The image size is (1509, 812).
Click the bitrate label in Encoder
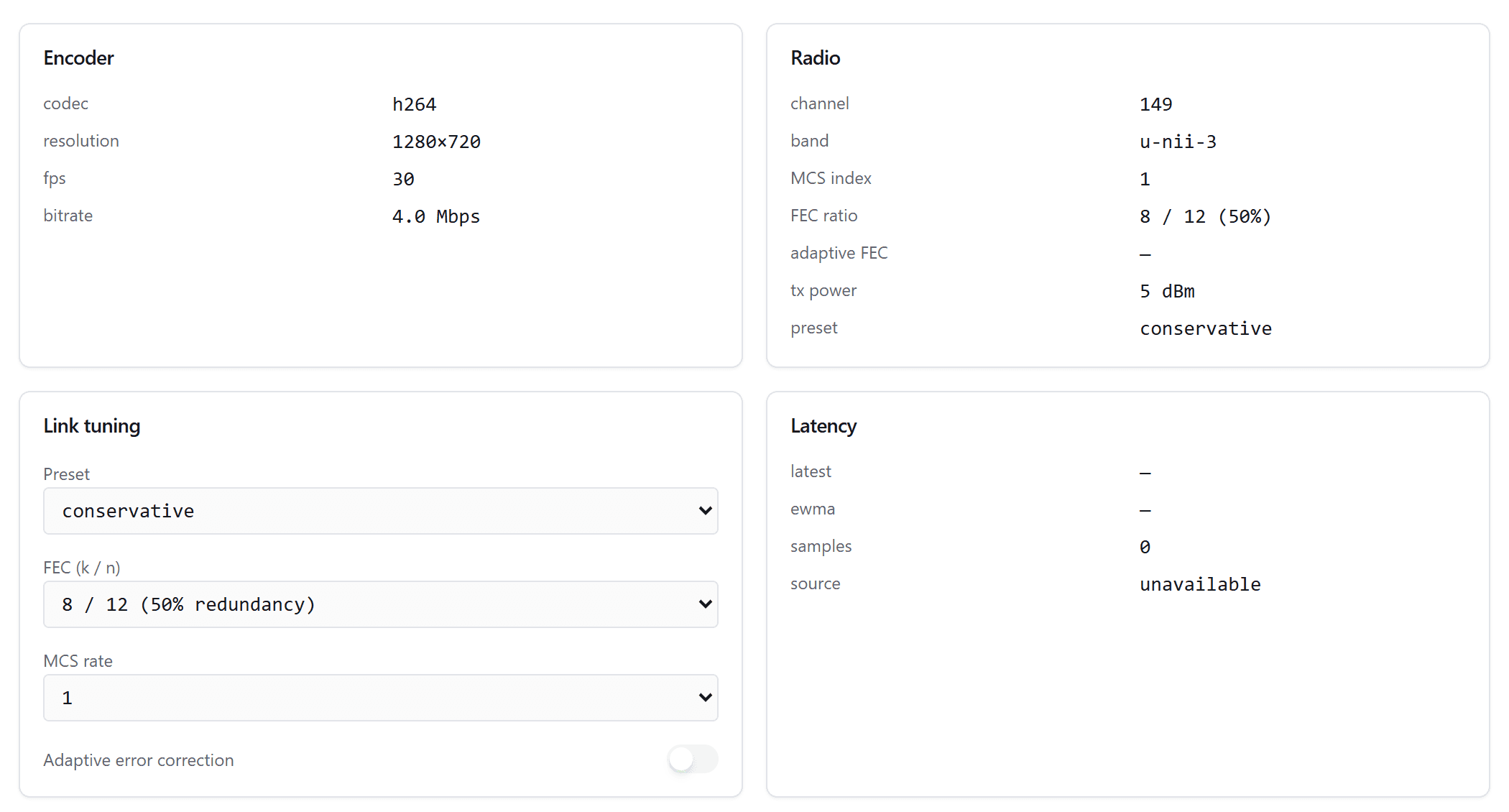tap(68, 216)
